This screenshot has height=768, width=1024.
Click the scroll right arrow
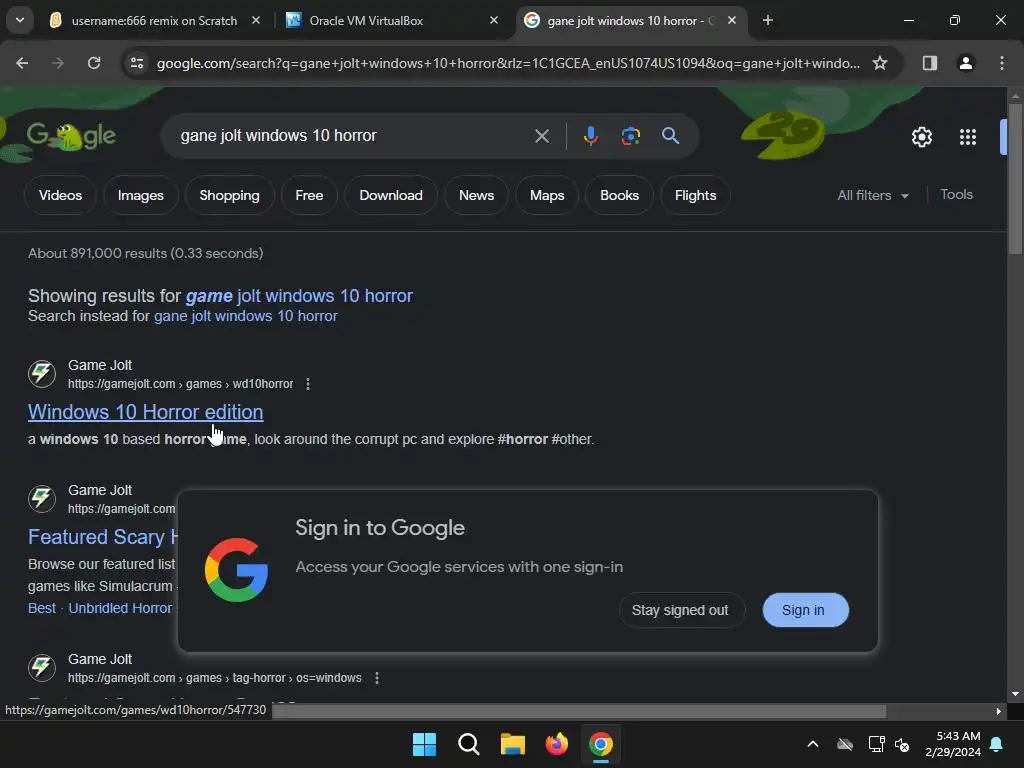click(x=997, y=711)
